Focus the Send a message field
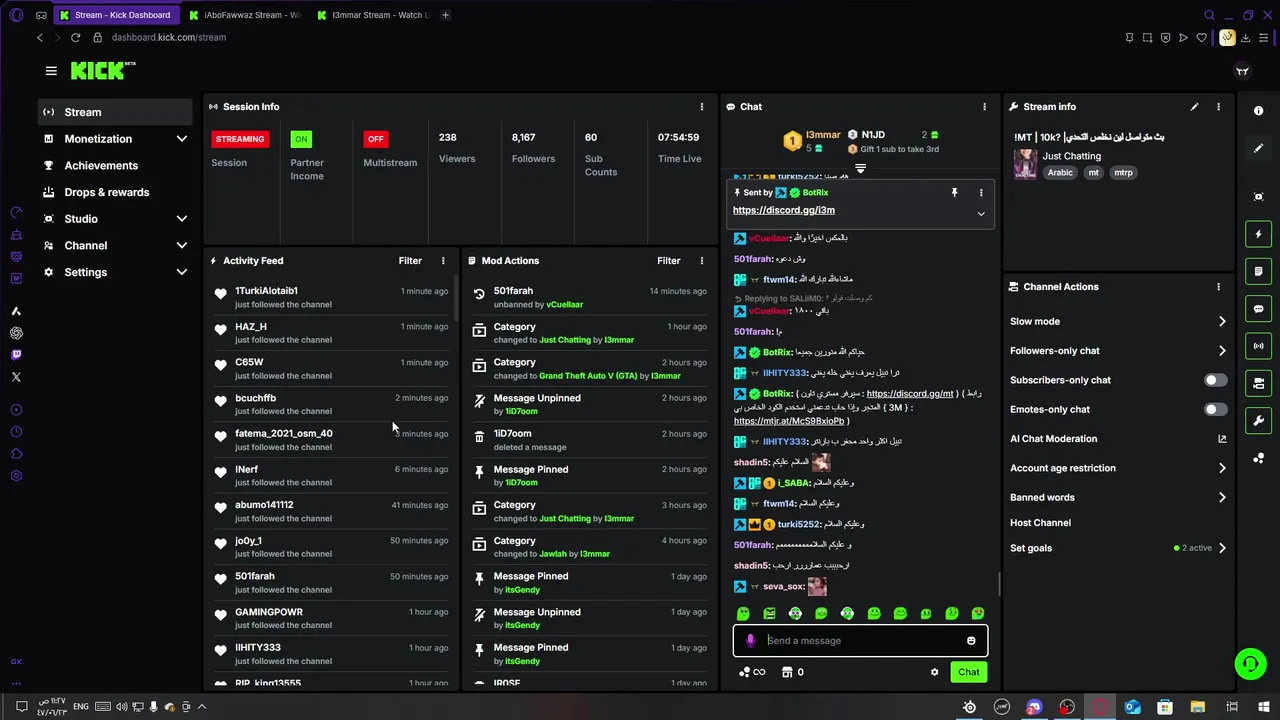1280x720 pixels. click(x=860, y=641)
